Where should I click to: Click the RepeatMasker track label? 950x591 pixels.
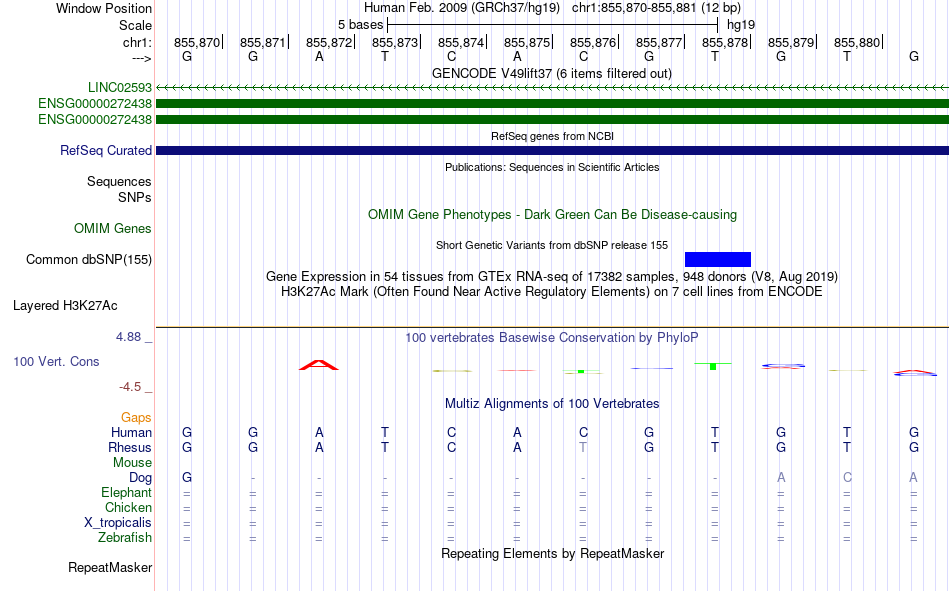110,567
